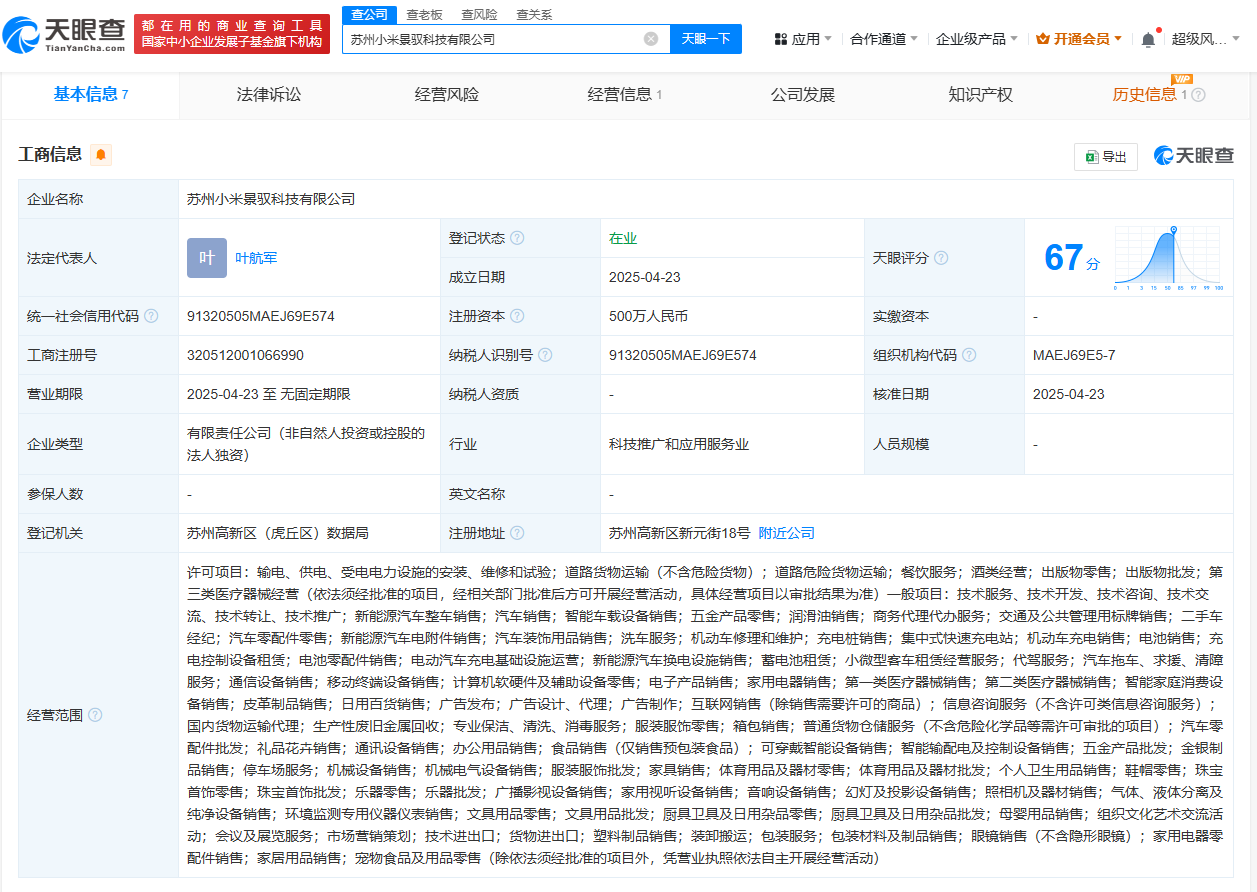Switch to the 法律诉讼 tab
This screenshot has height=892, width=1257.
(268, 95)
